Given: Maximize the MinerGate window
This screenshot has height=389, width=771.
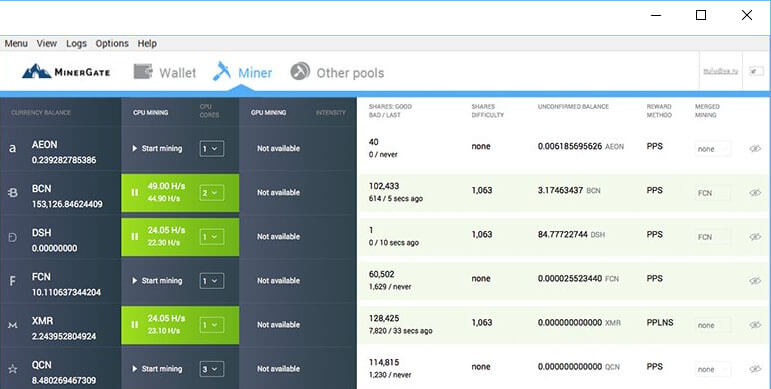Looking at the screenshot, I should [x=701, y=15].
